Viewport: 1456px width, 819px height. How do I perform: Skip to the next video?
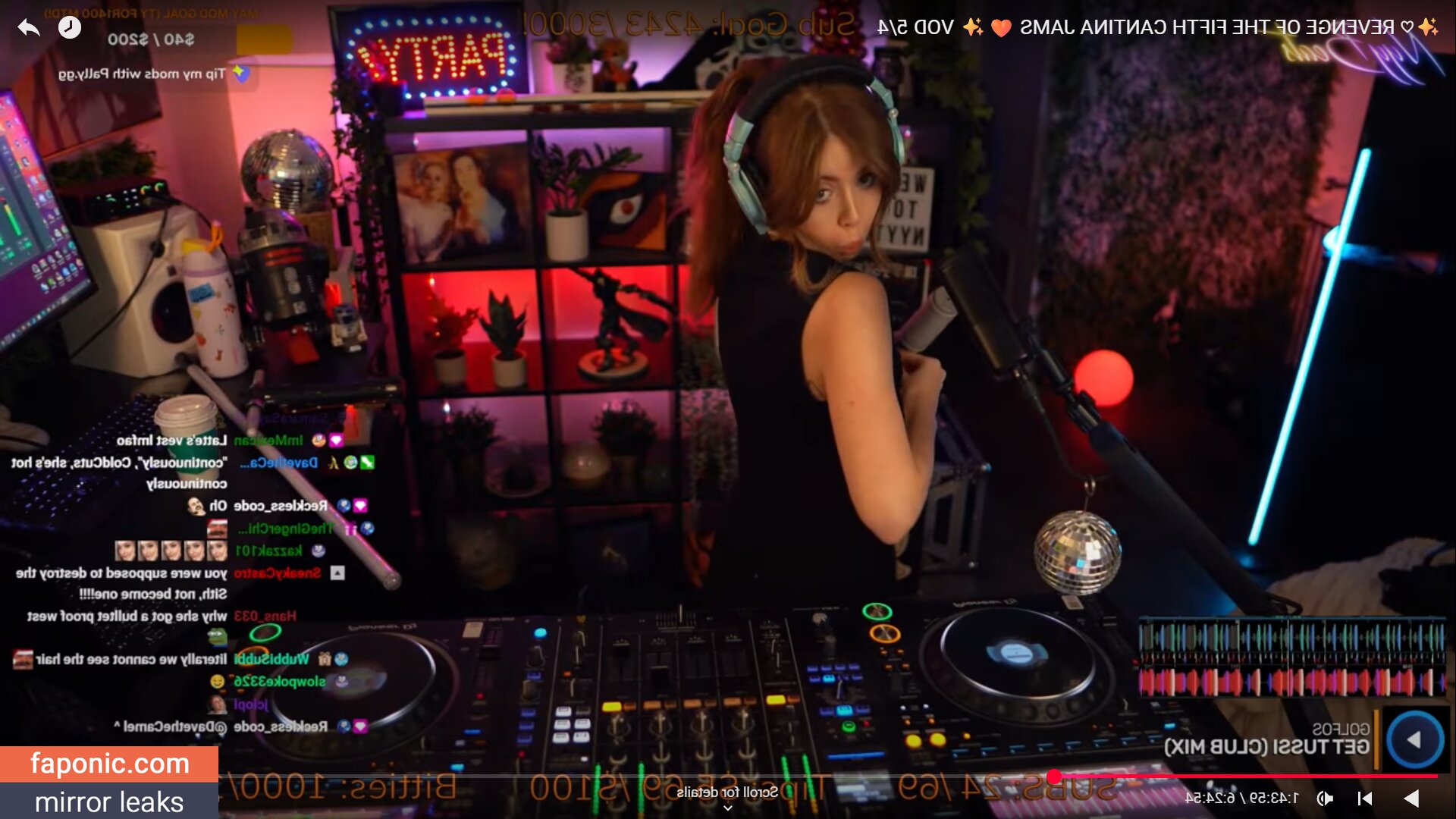pos(1365,798)
